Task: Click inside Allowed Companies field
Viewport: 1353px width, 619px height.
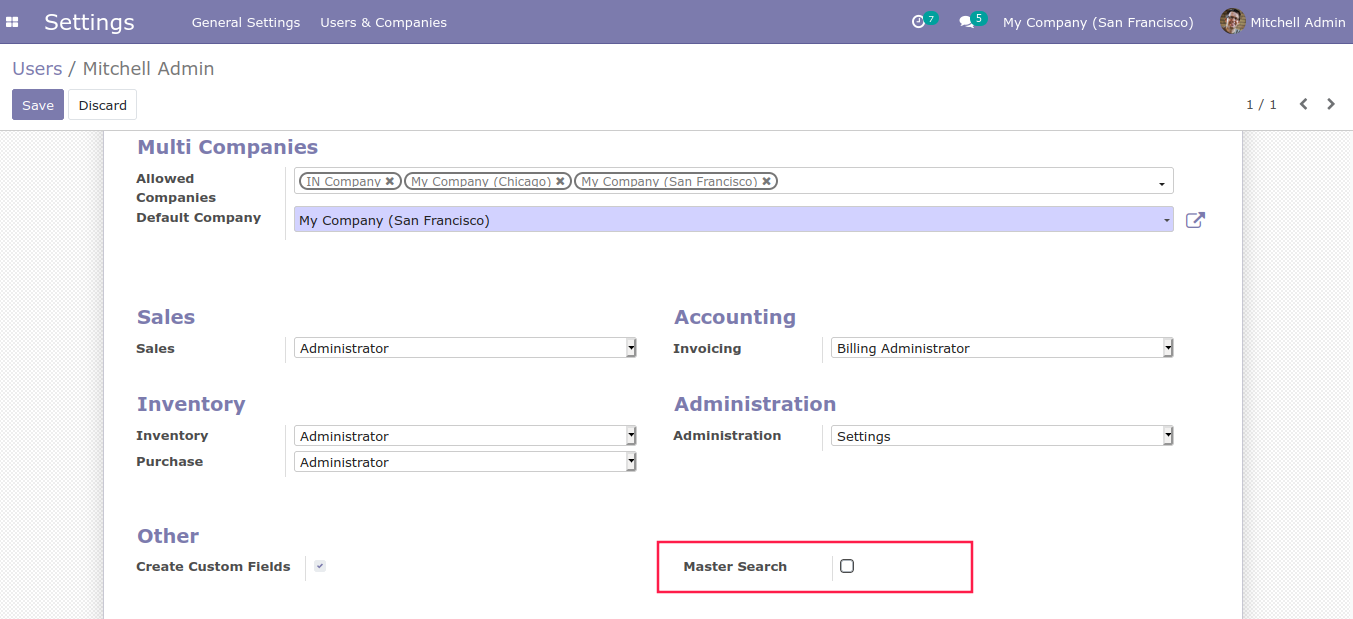Action: pyautogui.click(x=960, y=181)
